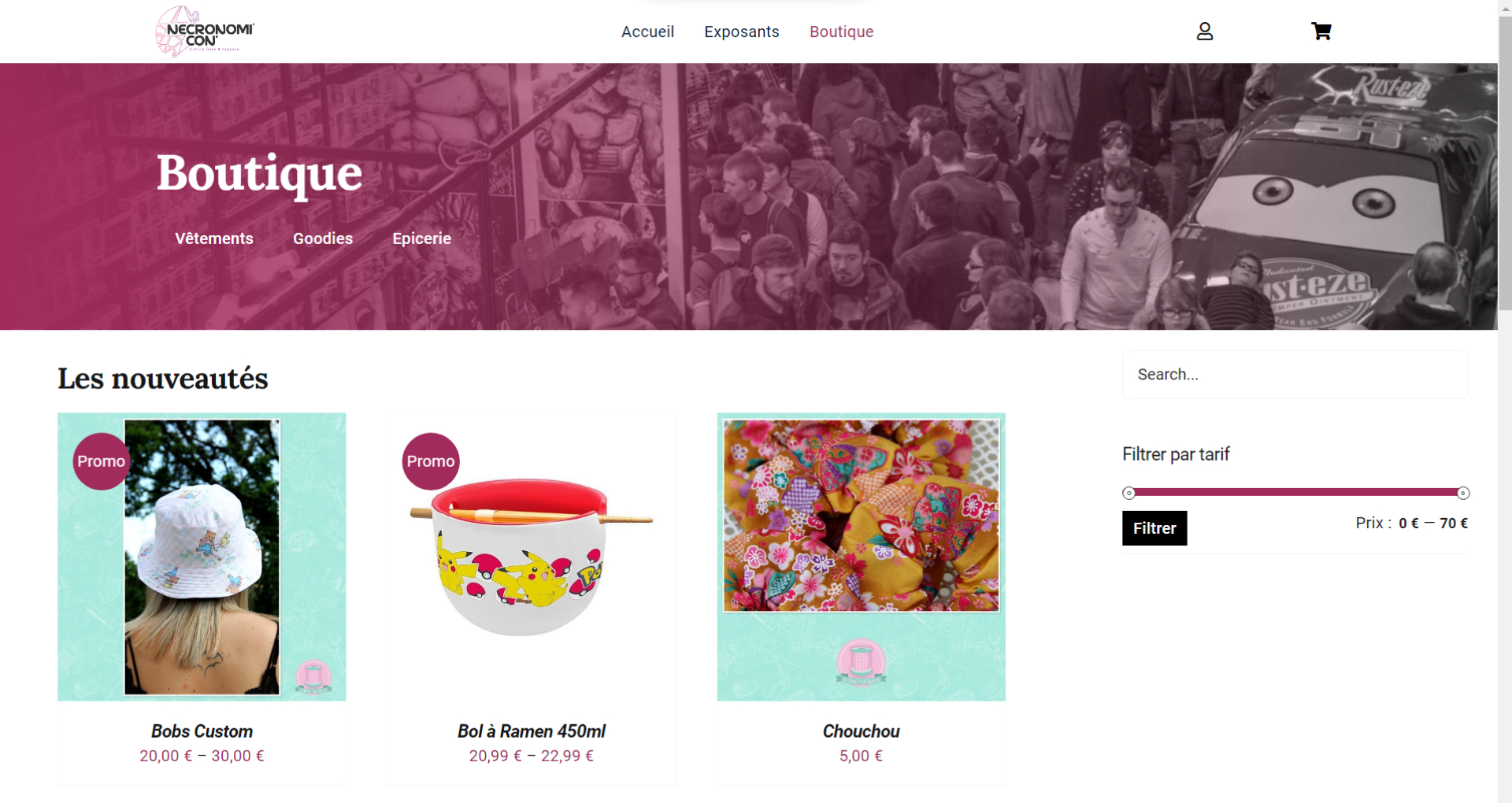Screen dimensions: 1512x803
Task: Go to the Accueil menu item
Action: (x=647, y=31)
